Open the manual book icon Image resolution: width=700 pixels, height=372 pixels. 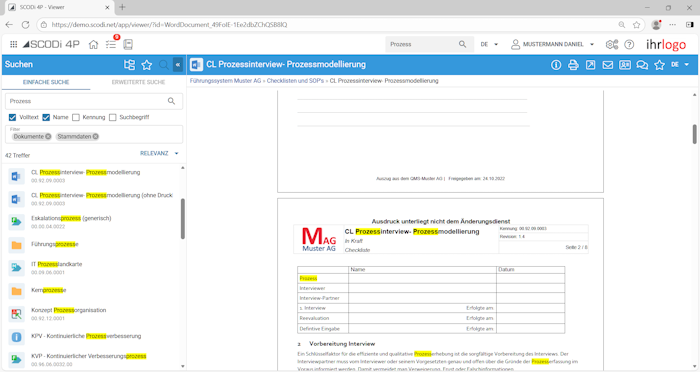128,44
